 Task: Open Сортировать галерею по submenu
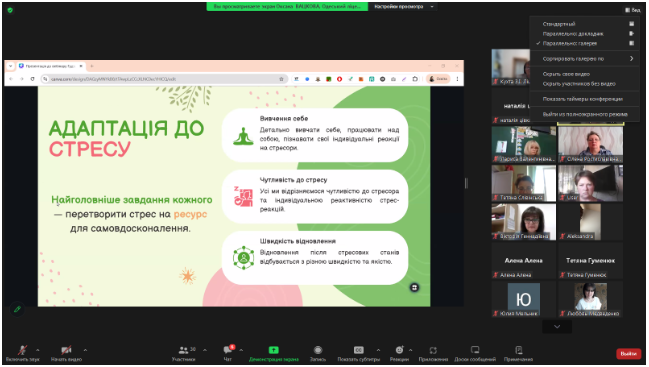(585, 59)
